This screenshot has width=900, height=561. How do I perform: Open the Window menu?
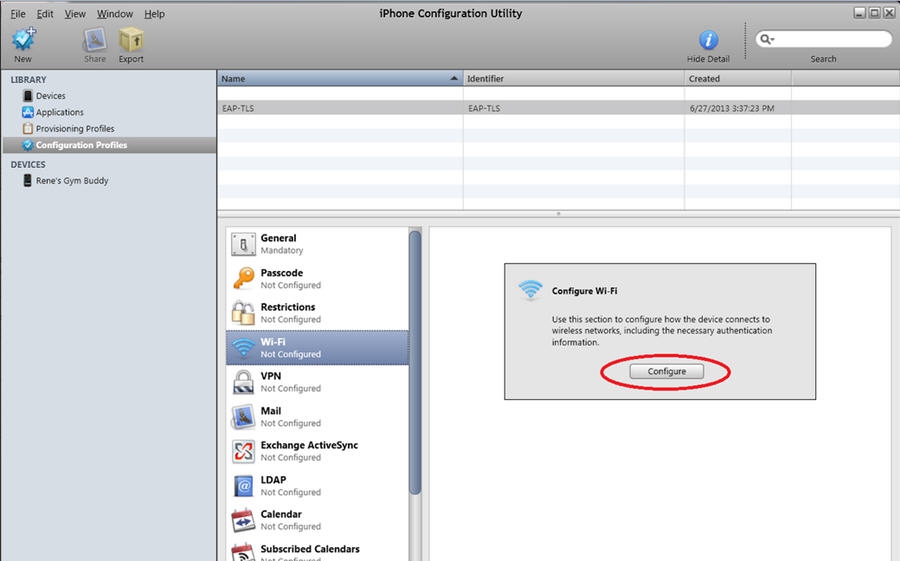click(115, 14)
